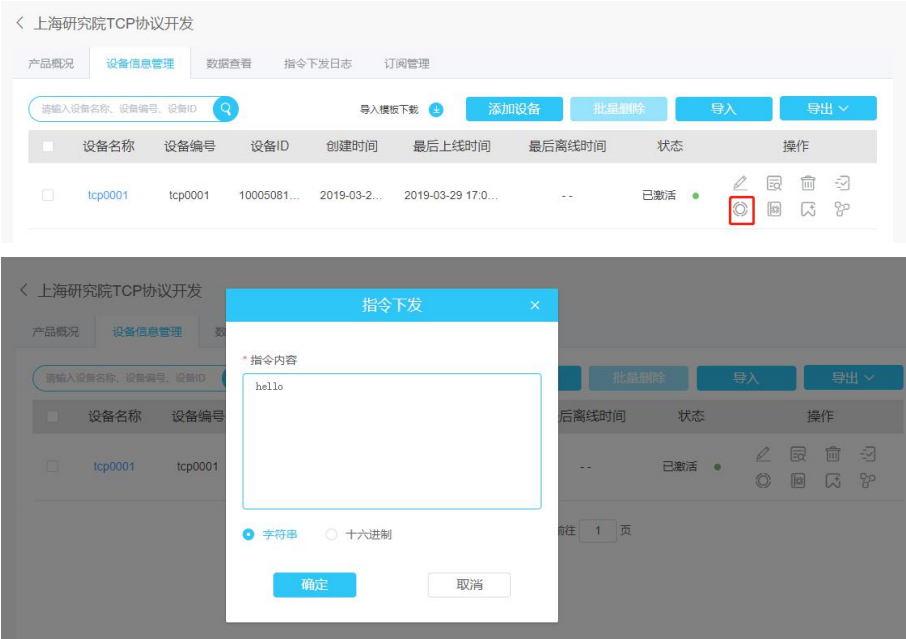Click the 添加设备 button
The height and width of the screenshot is (639, 906).
(x=514, y=109)
